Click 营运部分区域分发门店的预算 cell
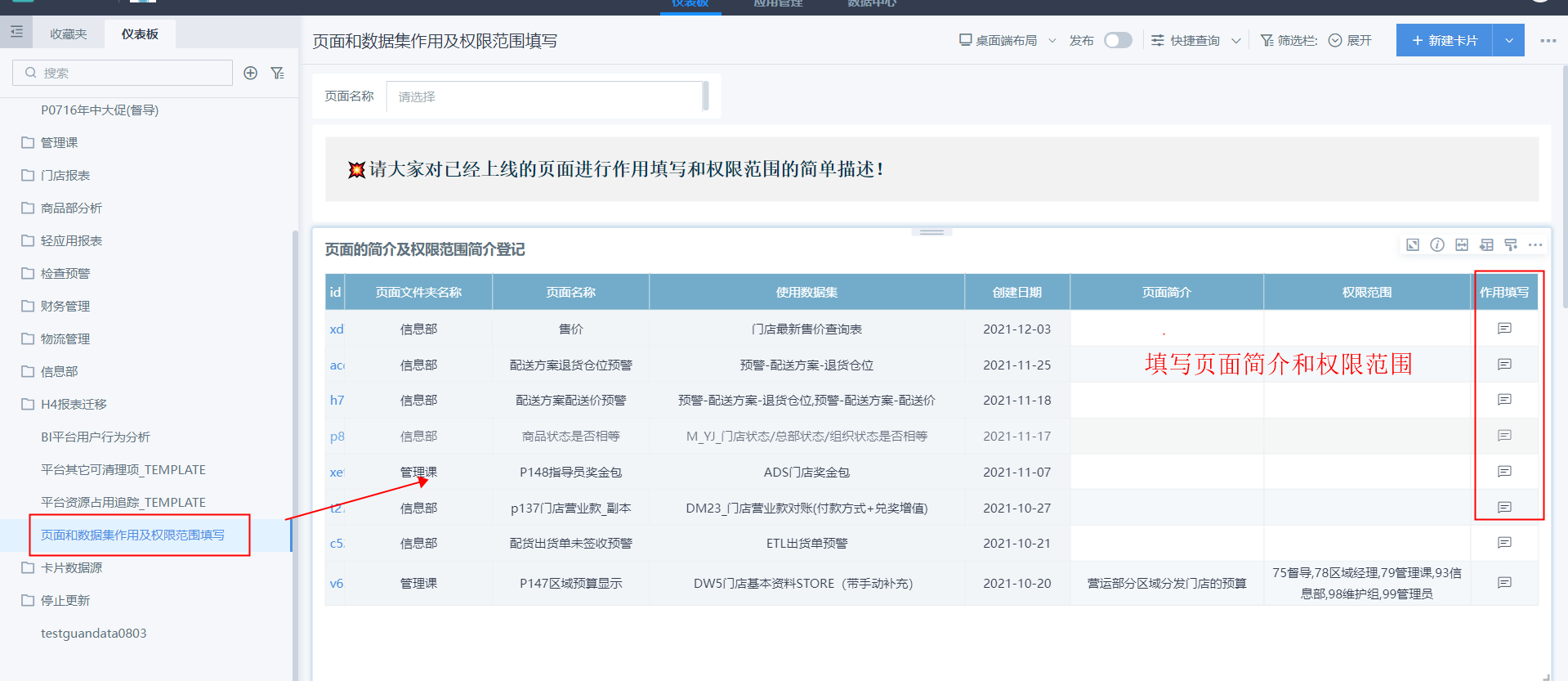Image resolution: width=1568 pixels, height=681 pixels. click(1167, 583)
